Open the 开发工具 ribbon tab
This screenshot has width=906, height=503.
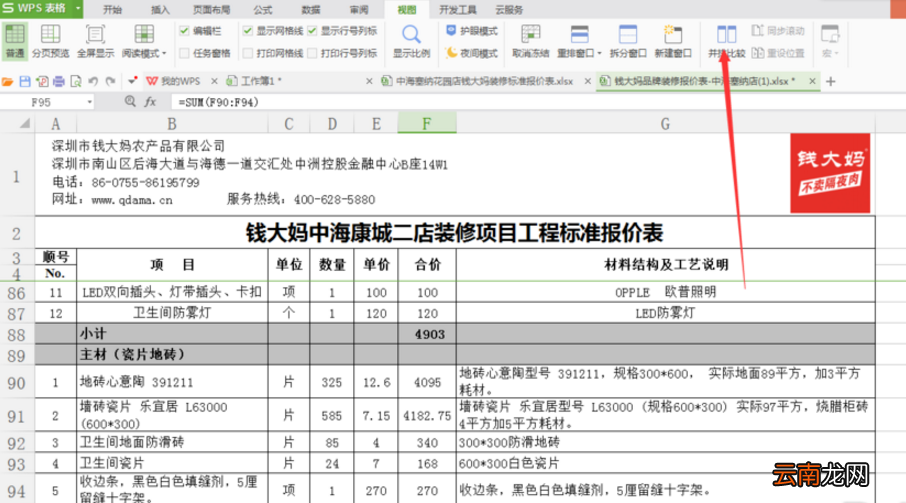pyautogui.click(x=458, y=10)
